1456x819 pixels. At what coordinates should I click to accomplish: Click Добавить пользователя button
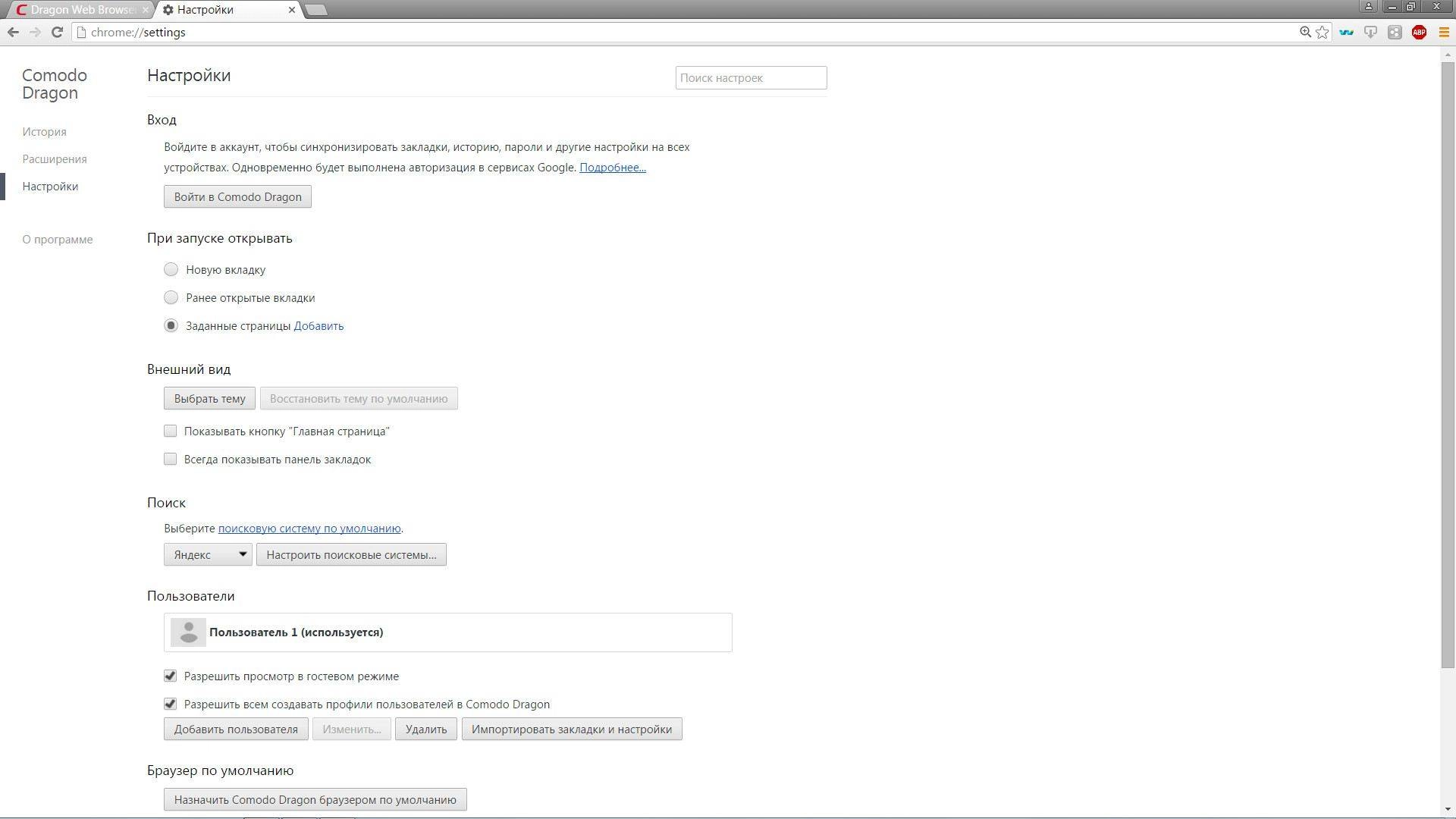236,729
